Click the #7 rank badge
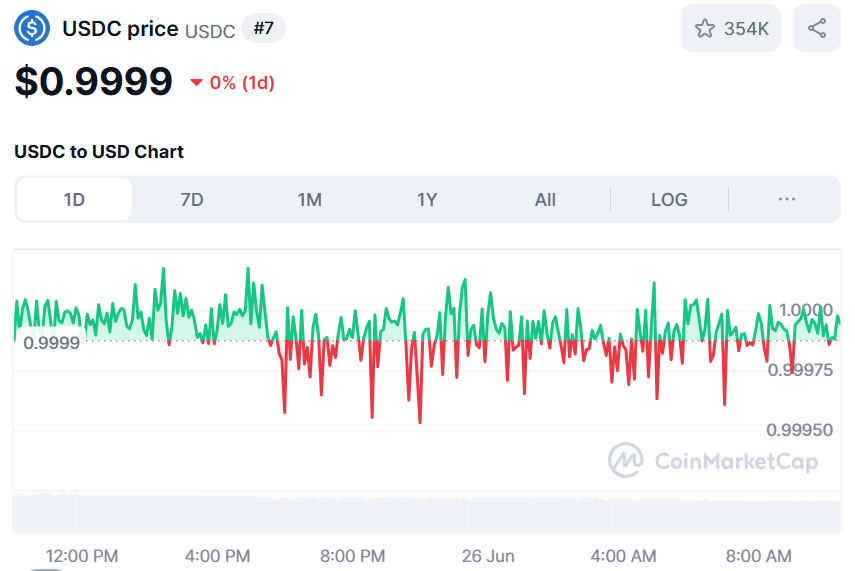The height and width of the screenshot is (571, 855). pyautogui.click(x=263, y=28)
